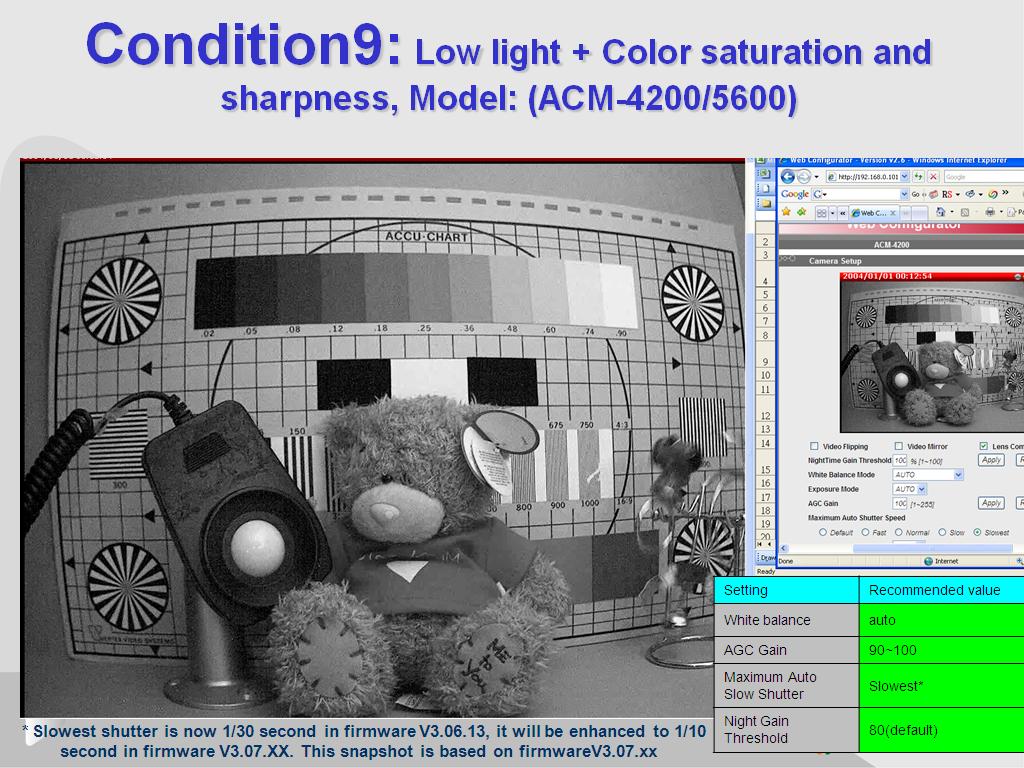
Task: Select the Web C... browser tab
Action: tap(874, 213)
